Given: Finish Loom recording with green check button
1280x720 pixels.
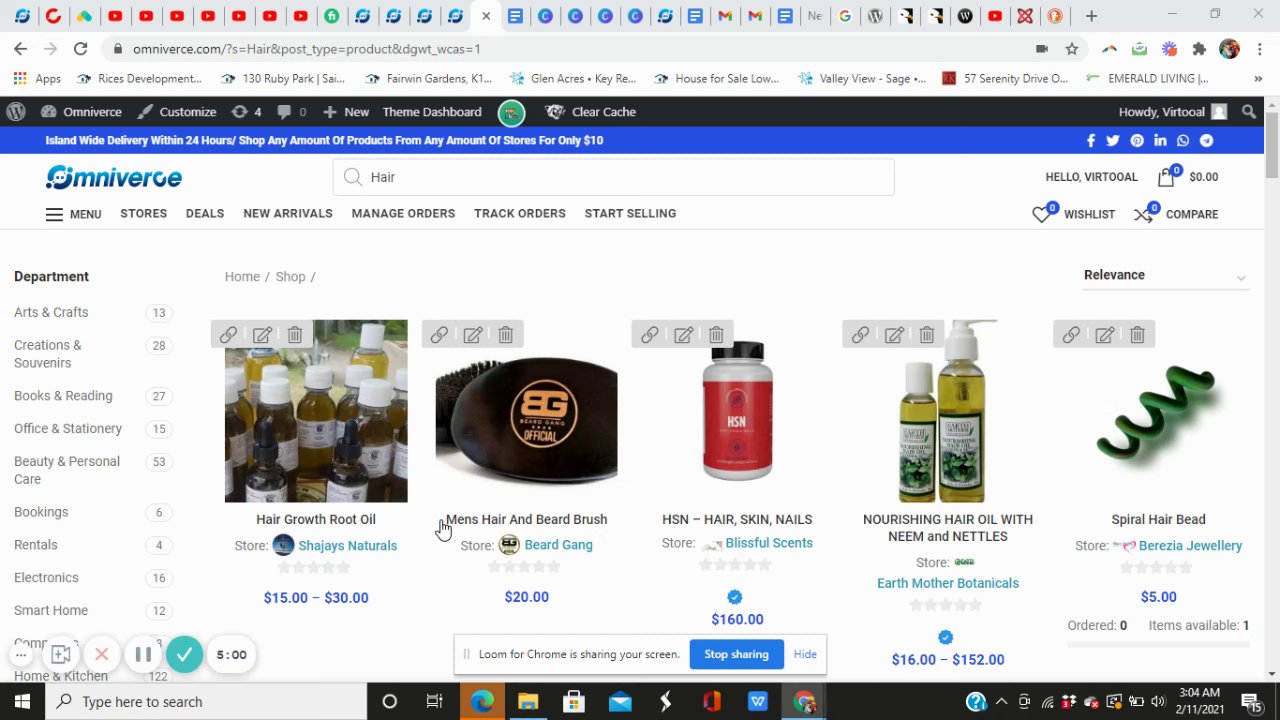Looking at the screenshot, I should (x=184, y=655).
